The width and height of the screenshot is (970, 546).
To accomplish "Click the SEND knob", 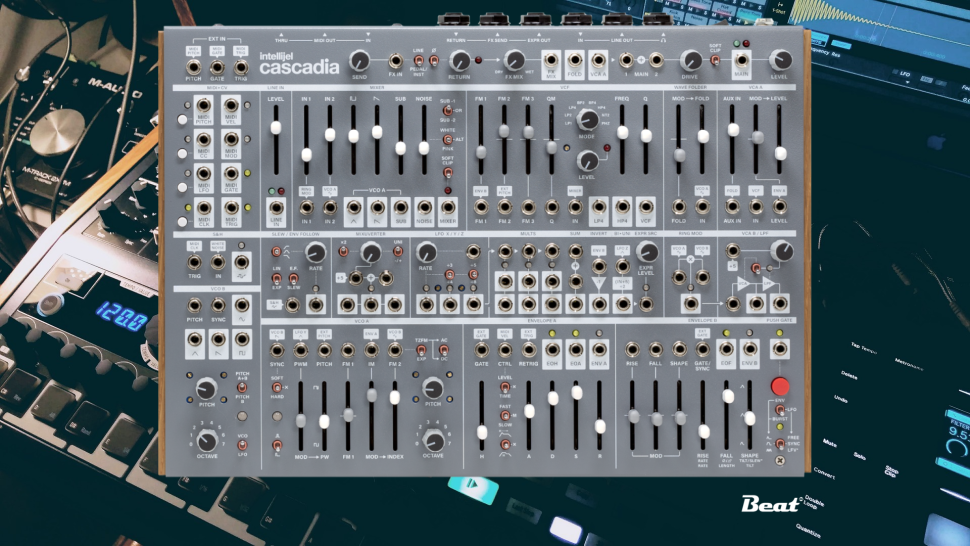I will coord(359,61).
